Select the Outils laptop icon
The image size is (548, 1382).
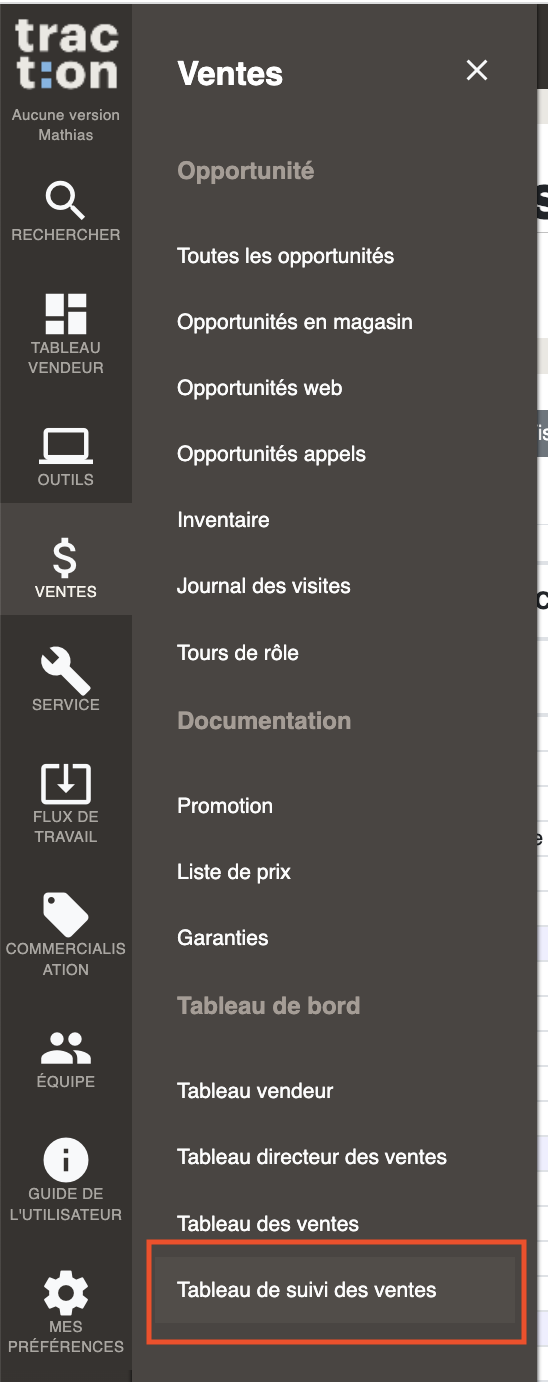coord(66,446)
